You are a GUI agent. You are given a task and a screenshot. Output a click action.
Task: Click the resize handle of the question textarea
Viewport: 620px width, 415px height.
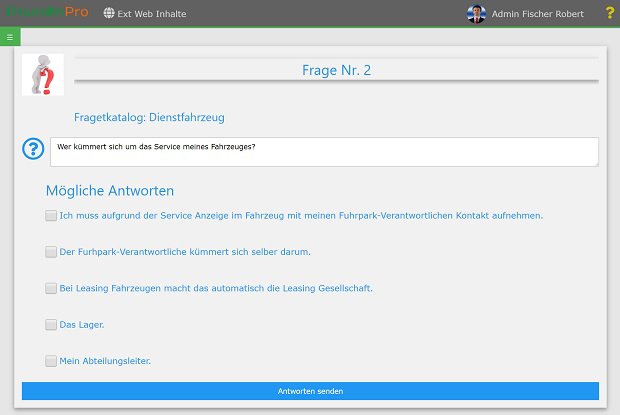tap(596, 164)
